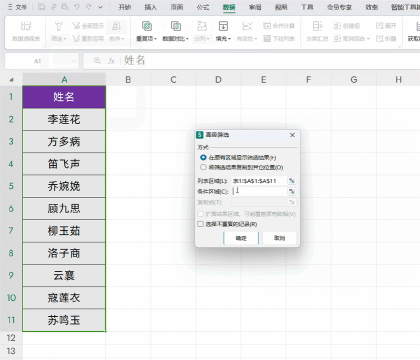Switch to the 插入 ribbon tab
Image resolution: width=420 pixels, height=360 pixels.
[x=151, y=7]
